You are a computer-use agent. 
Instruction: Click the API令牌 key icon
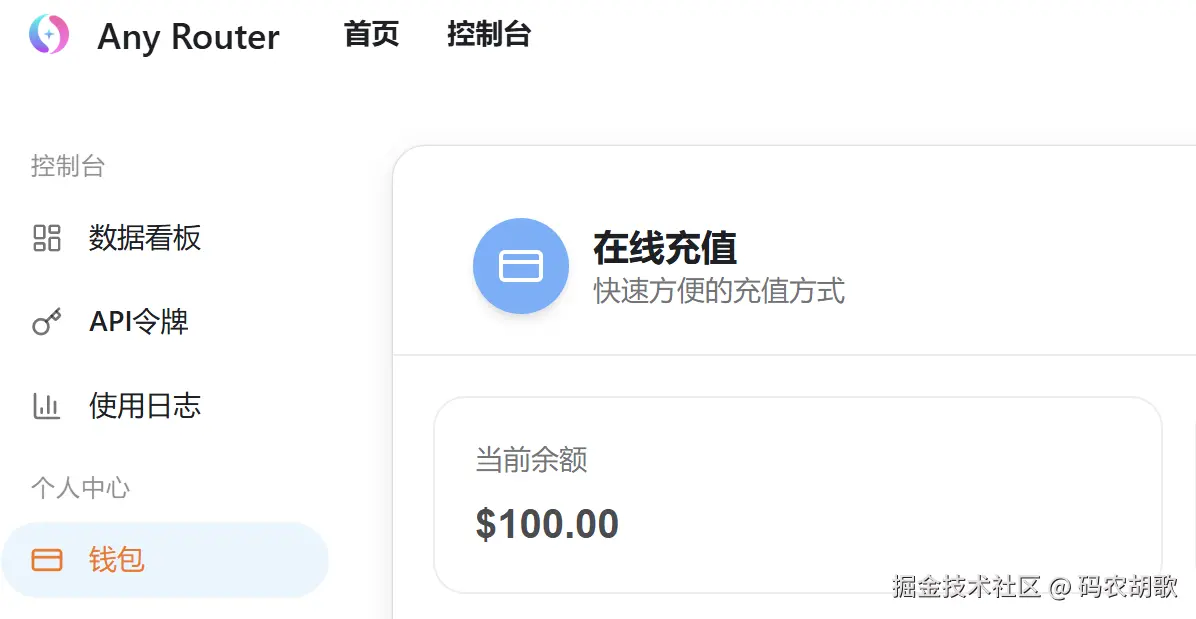pos(47,322)
